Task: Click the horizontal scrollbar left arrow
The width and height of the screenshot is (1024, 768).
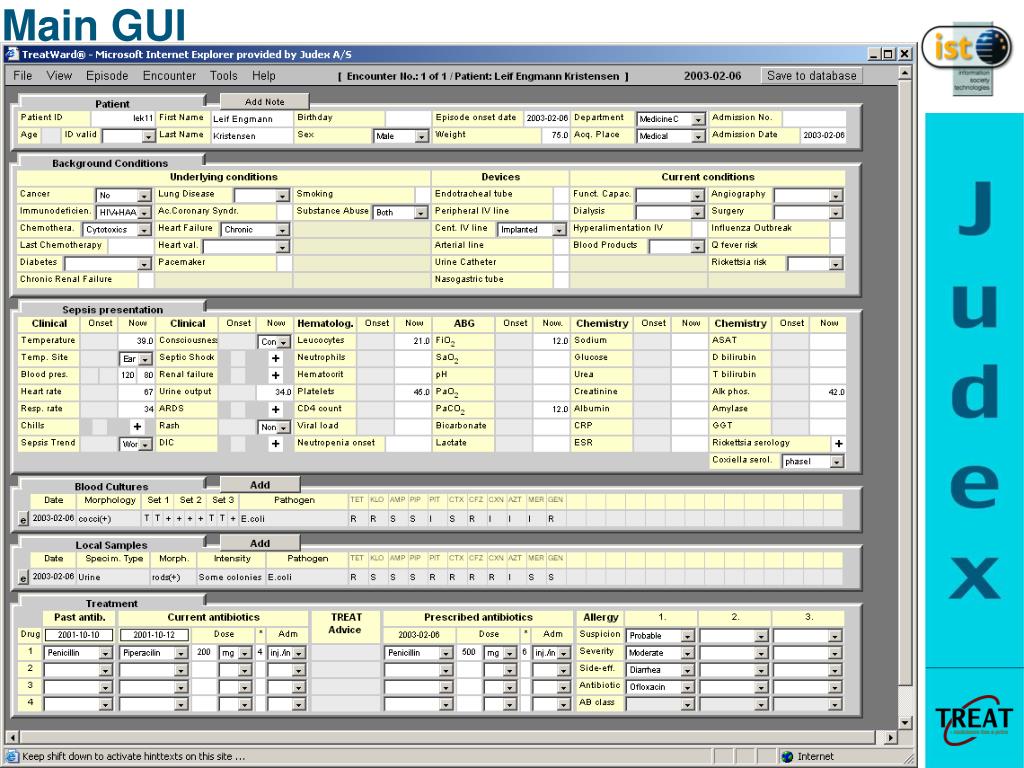Action: (12, 737)
